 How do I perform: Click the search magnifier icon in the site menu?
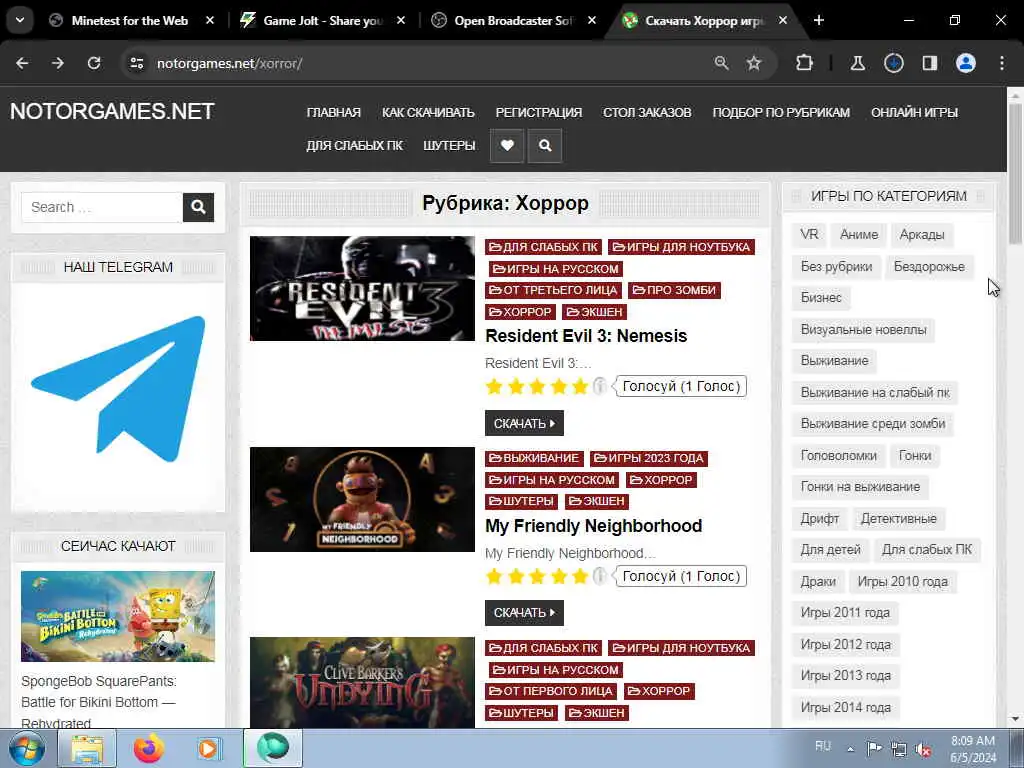coord(545,146)
